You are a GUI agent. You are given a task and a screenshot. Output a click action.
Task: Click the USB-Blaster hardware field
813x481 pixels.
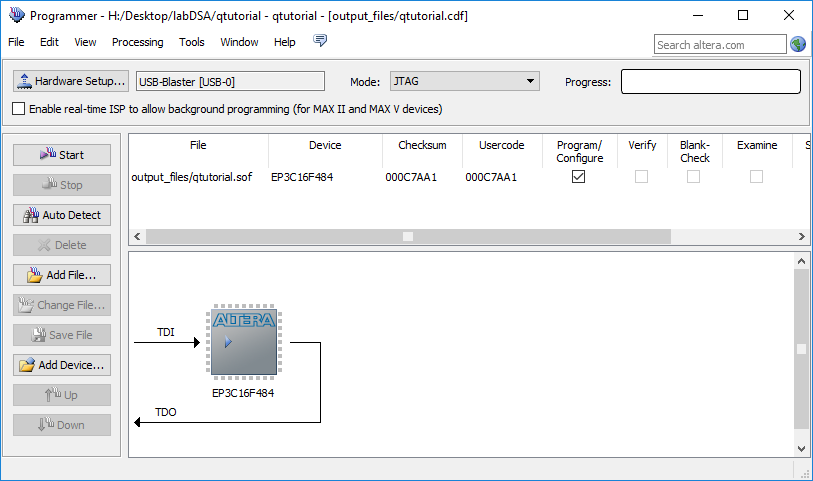[x=230, y=81]
